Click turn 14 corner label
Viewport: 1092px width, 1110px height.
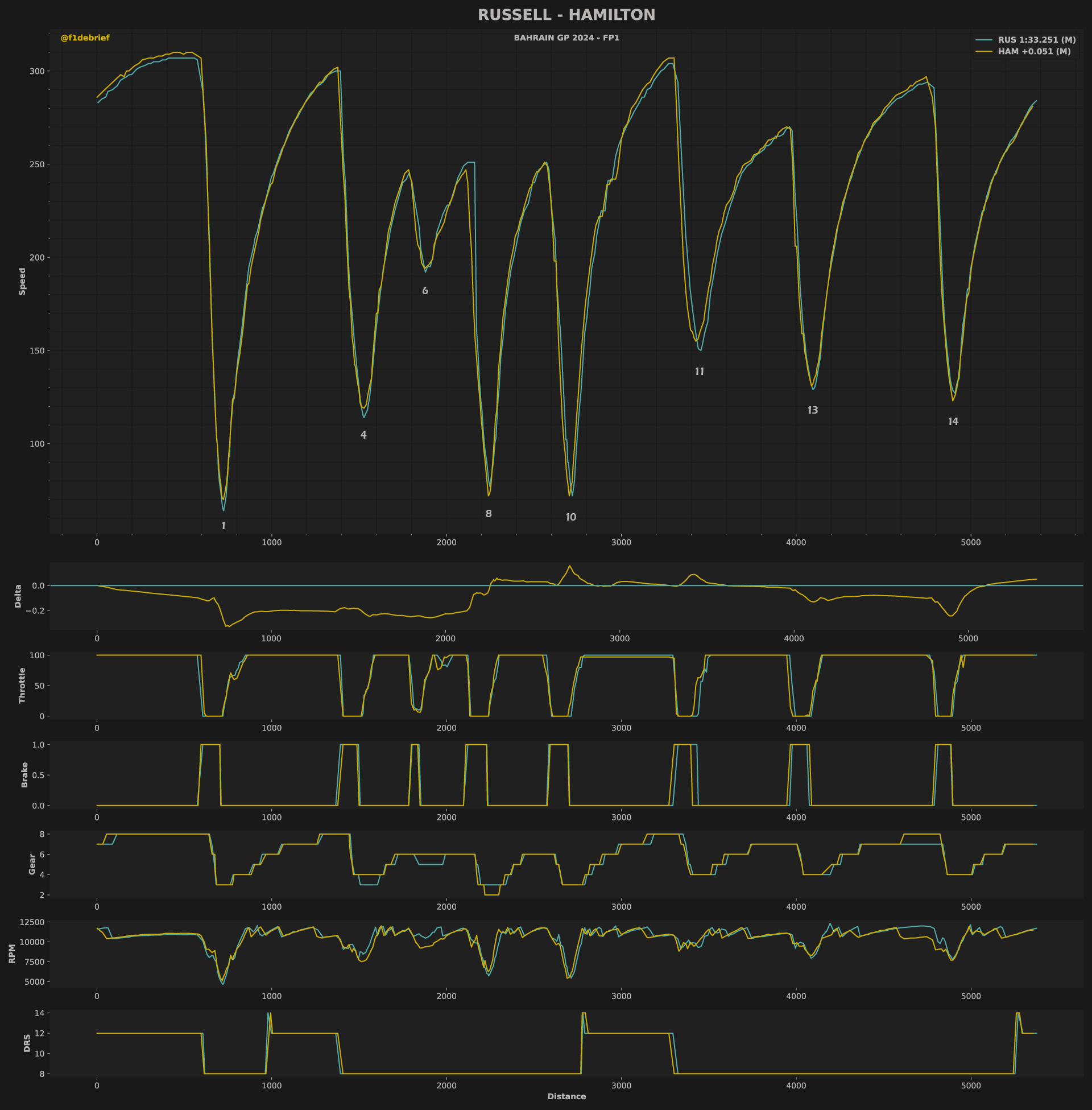click(x=953, y=422)
